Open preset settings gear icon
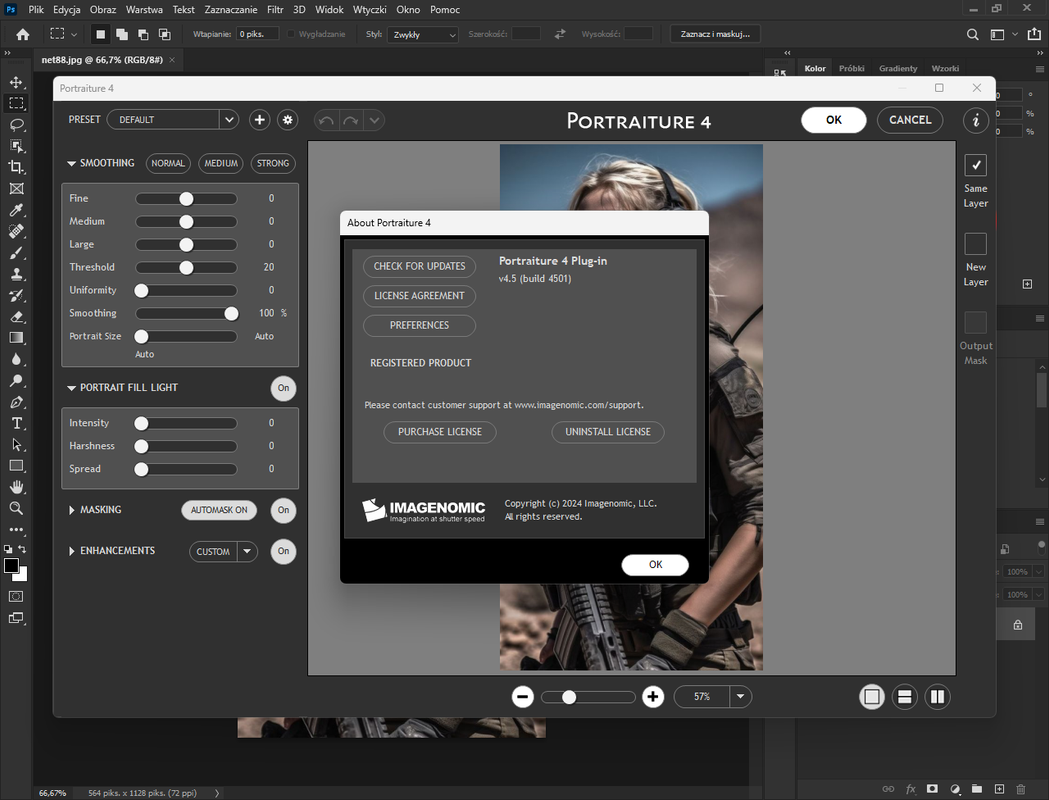Viewport: 1049px width, 800px height. pyautogui.click(x=288, y=120)
